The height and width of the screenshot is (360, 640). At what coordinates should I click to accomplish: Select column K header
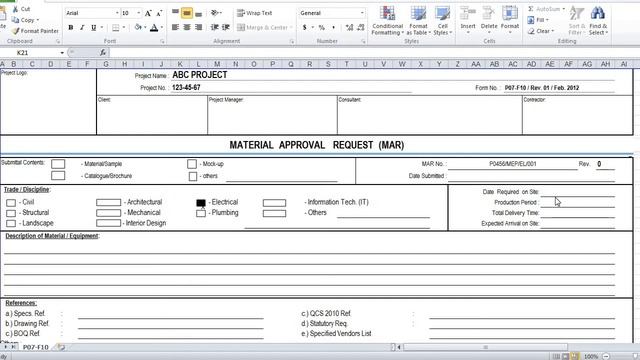180,64
